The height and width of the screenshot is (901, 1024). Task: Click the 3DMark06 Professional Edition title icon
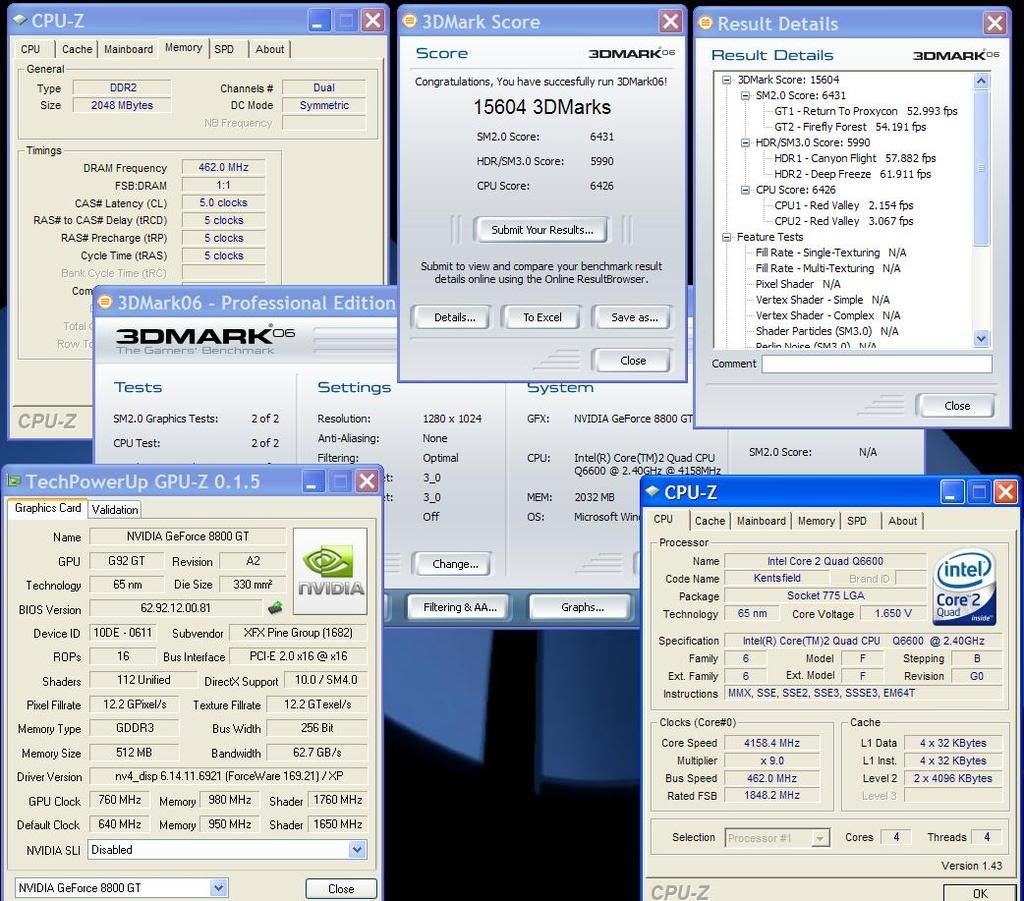pyautogui.click(x=104, y=302)
